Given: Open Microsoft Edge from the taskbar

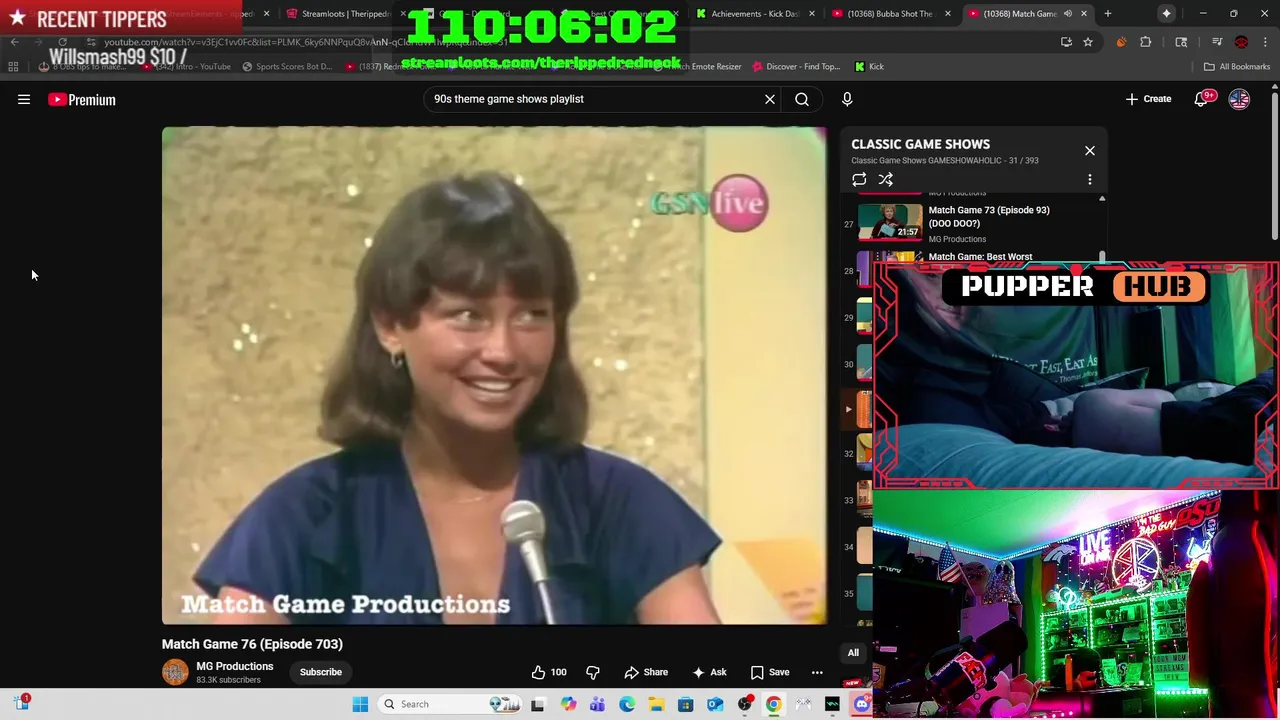Looking at the screenshot, I should [627, 704].
